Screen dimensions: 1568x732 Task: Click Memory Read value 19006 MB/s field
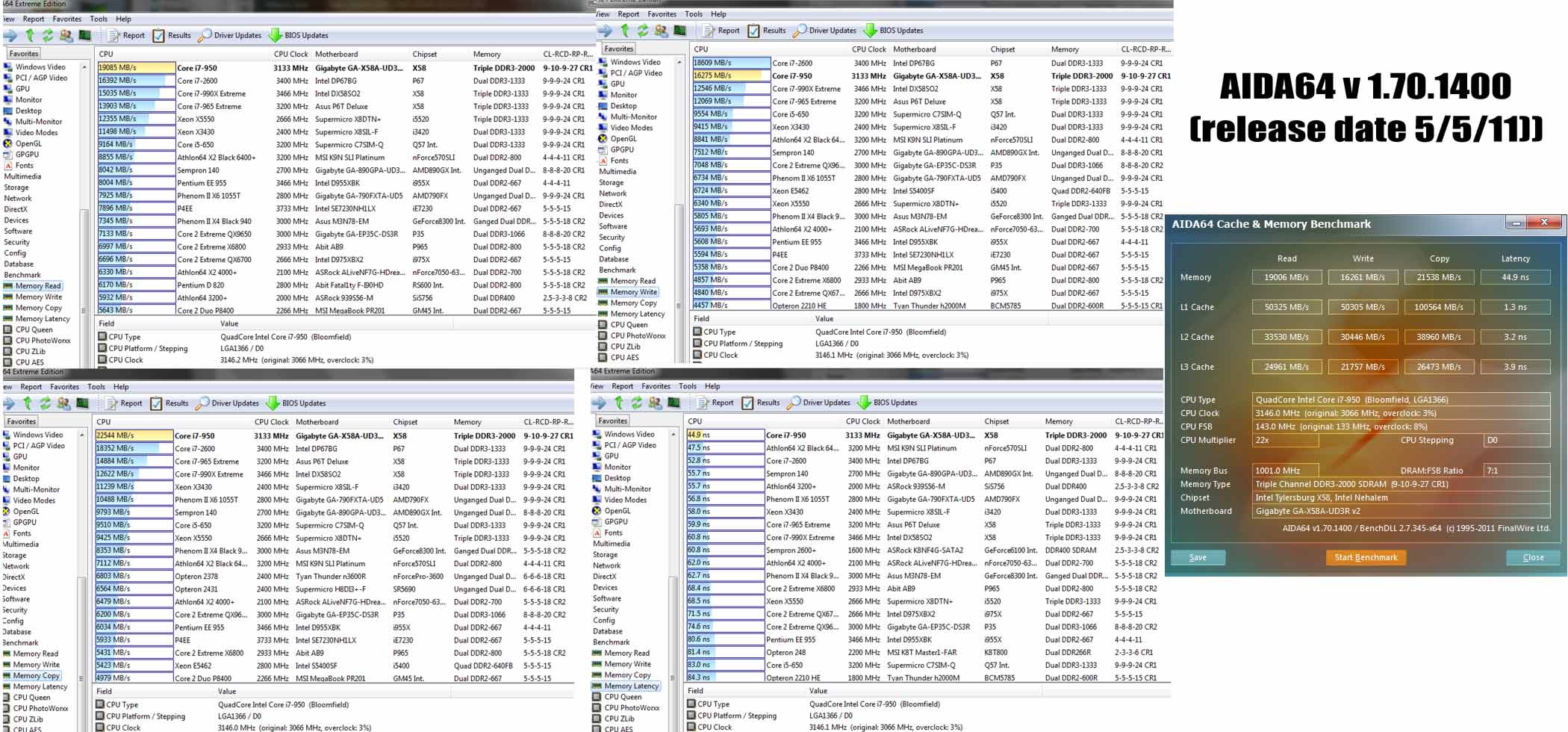(x=1287, y=277)
